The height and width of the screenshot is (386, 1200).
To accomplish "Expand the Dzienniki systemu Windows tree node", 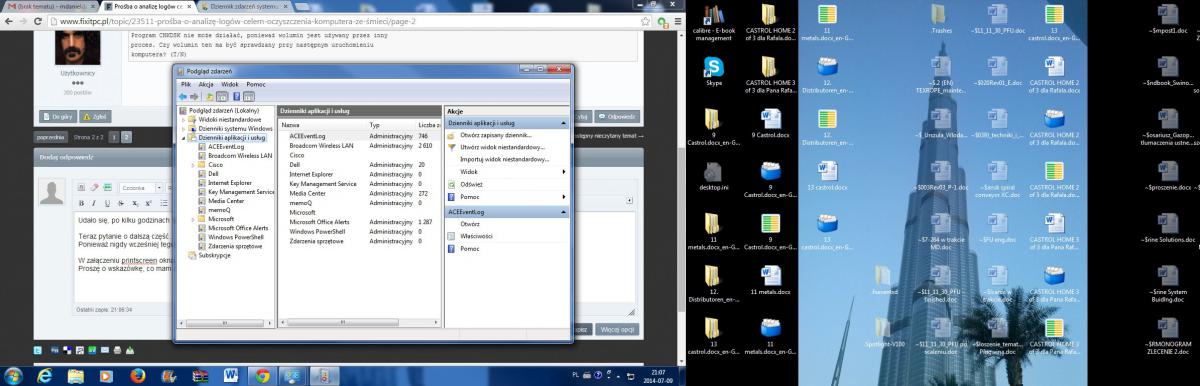I will coord(184,128).
